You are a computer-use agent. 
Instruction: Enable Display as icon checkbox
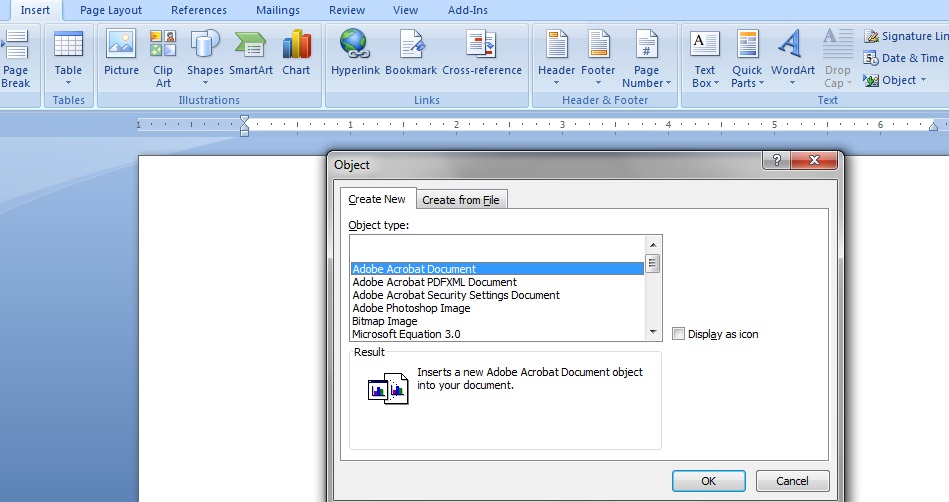pyautogui.click(x=678, y=334)
